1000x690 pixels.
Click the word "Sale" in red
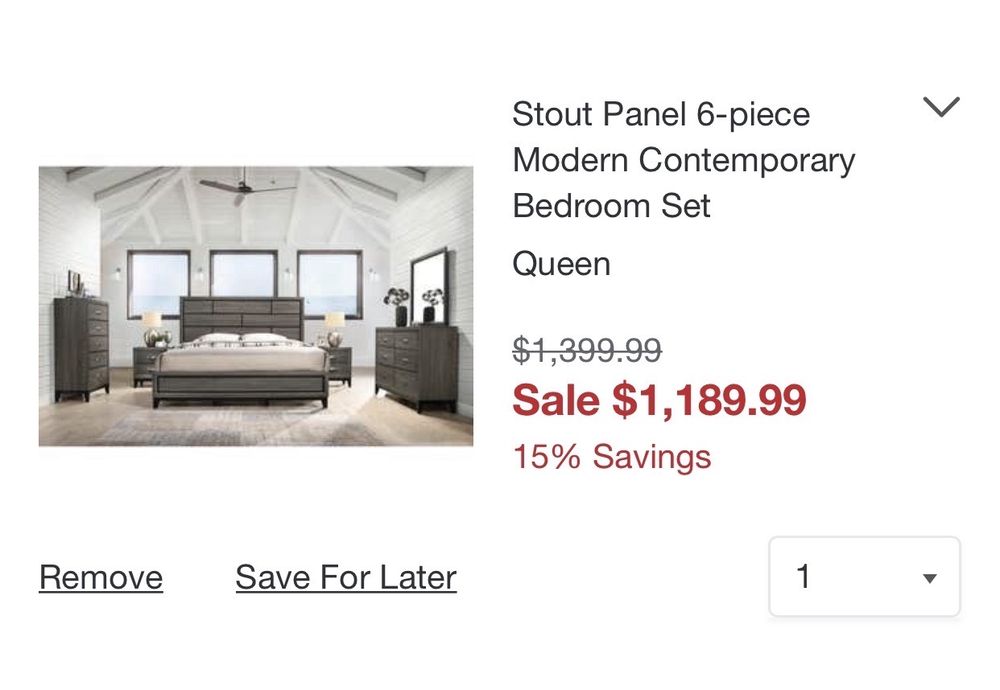pos(555,401)
